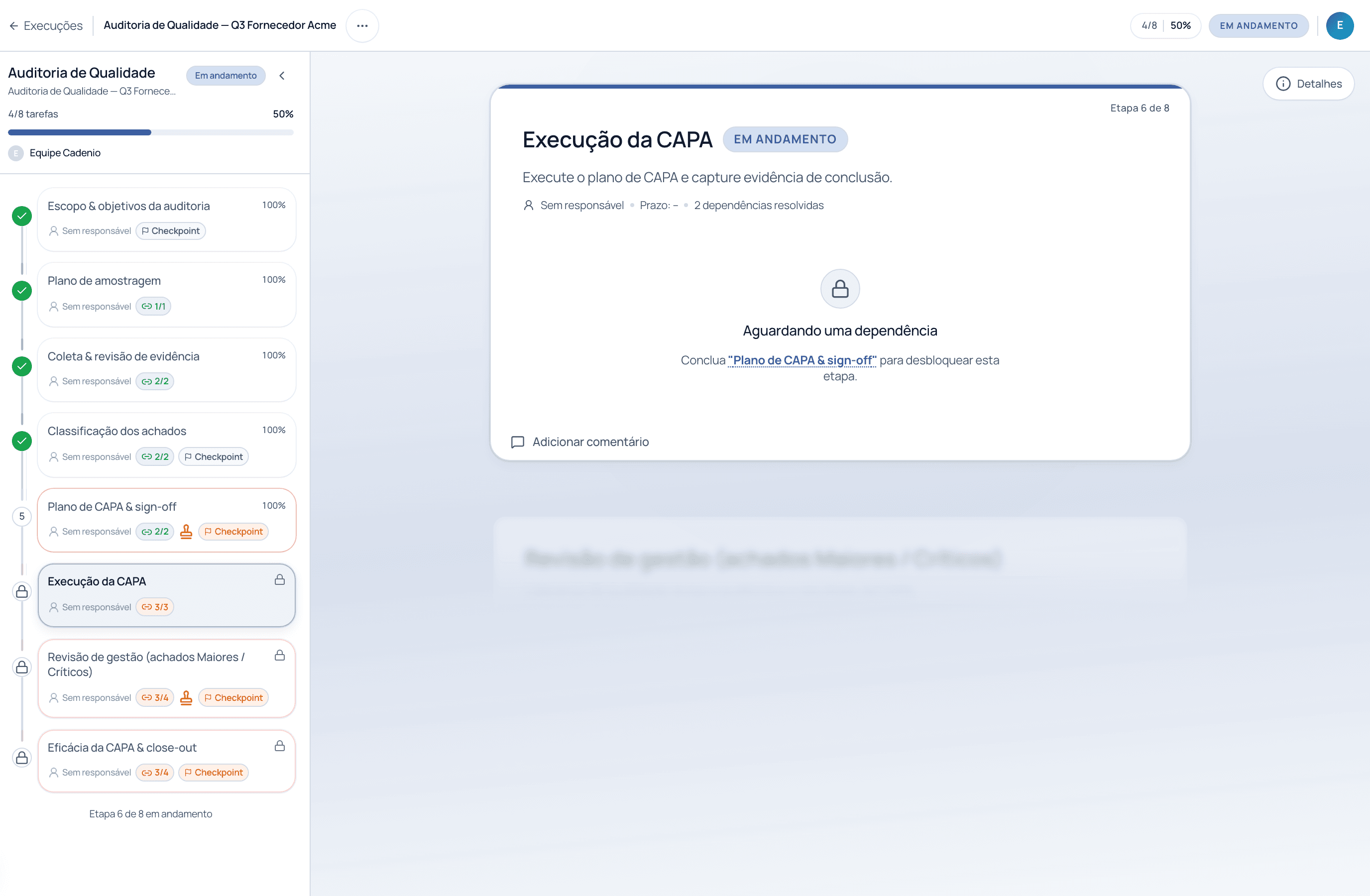
Task: Click Etapa 6 de 8 label in main card
Action: 1139,108
